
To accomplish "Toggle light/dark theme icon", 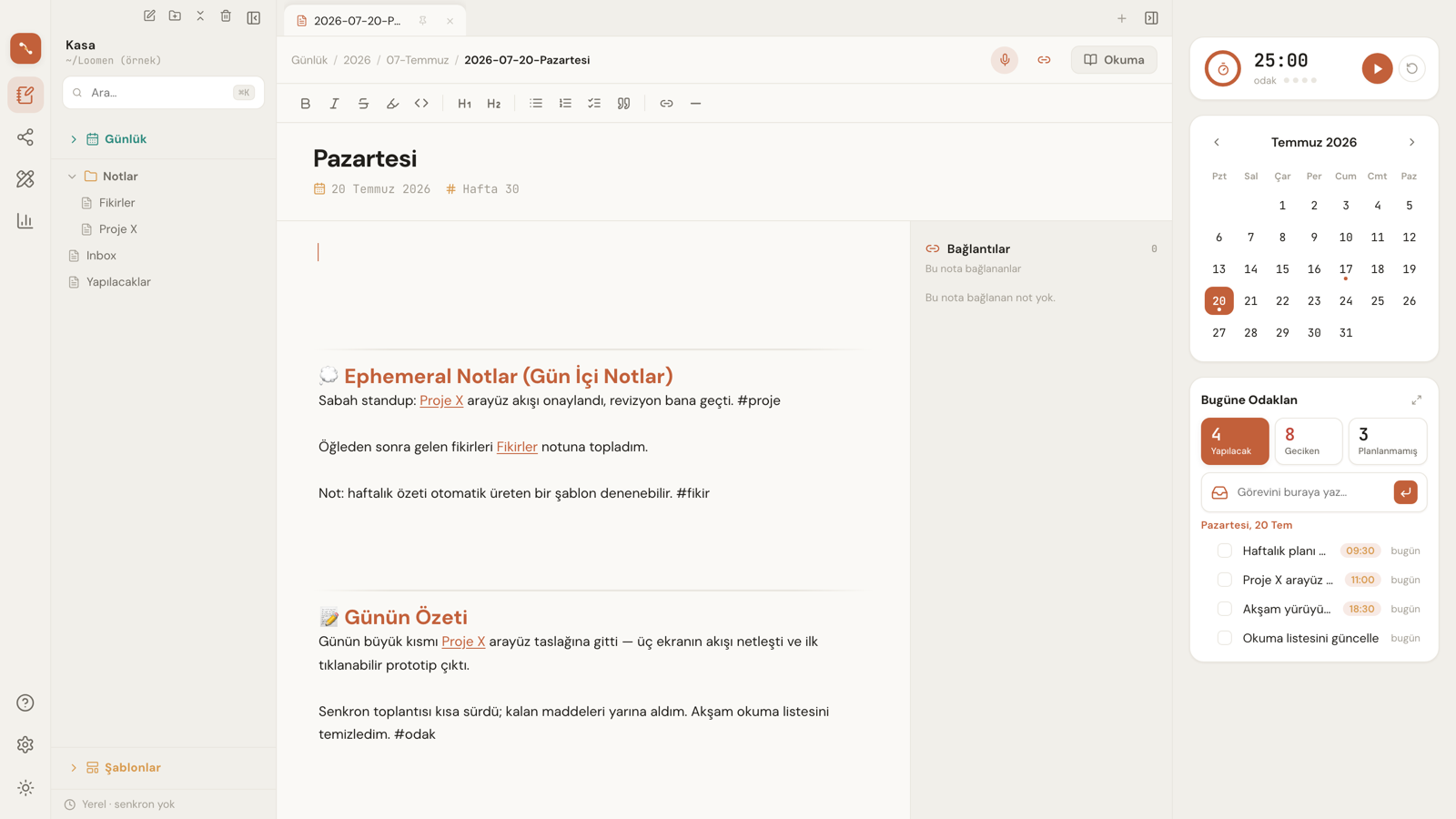I will point(25,788).
